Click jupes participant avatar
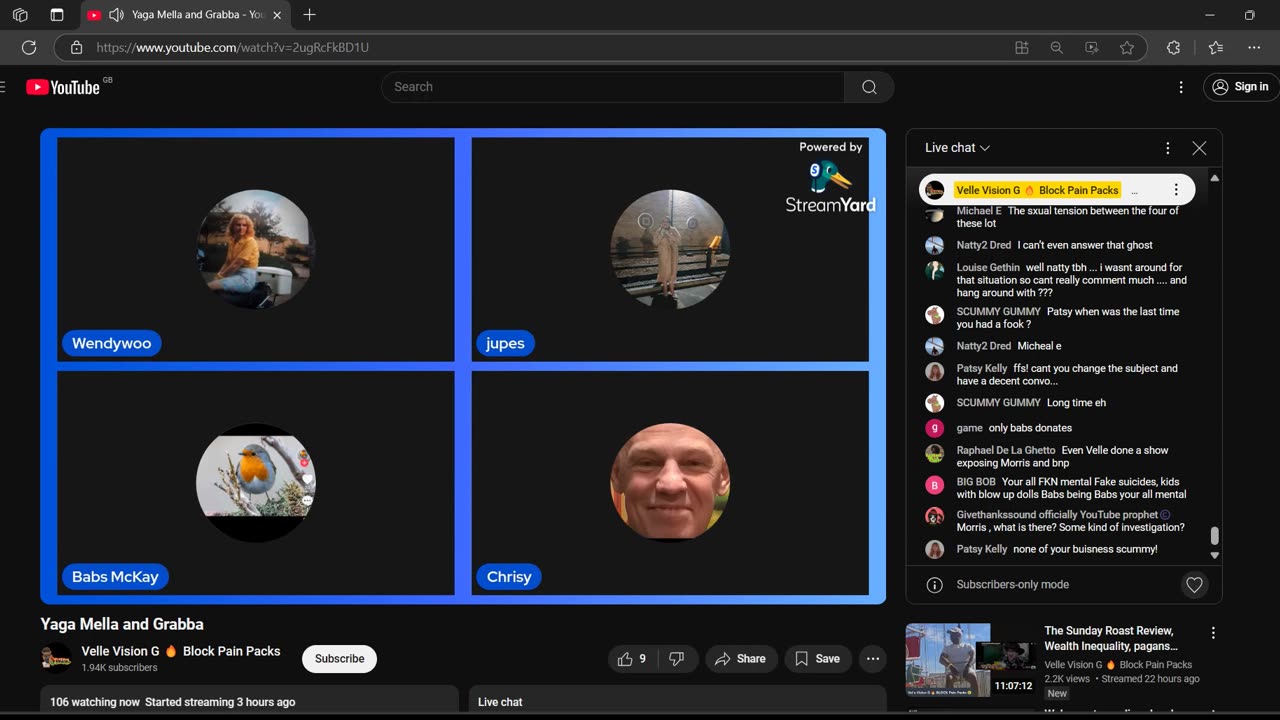This screenshot has width=1280, height=720. tap(669, 248)
